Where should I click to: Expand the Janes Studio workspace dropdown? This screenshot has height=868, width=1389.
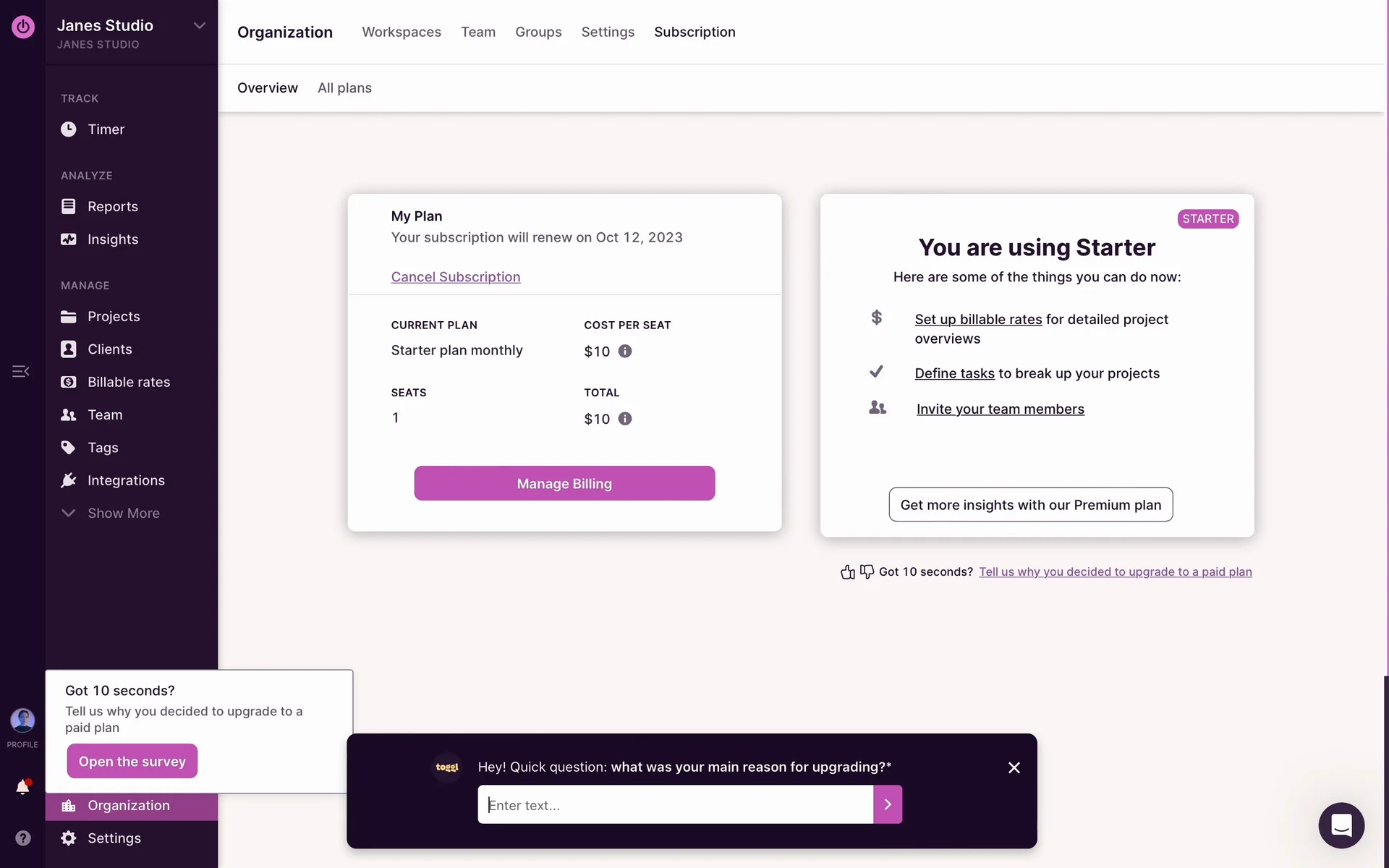point(200,26)
